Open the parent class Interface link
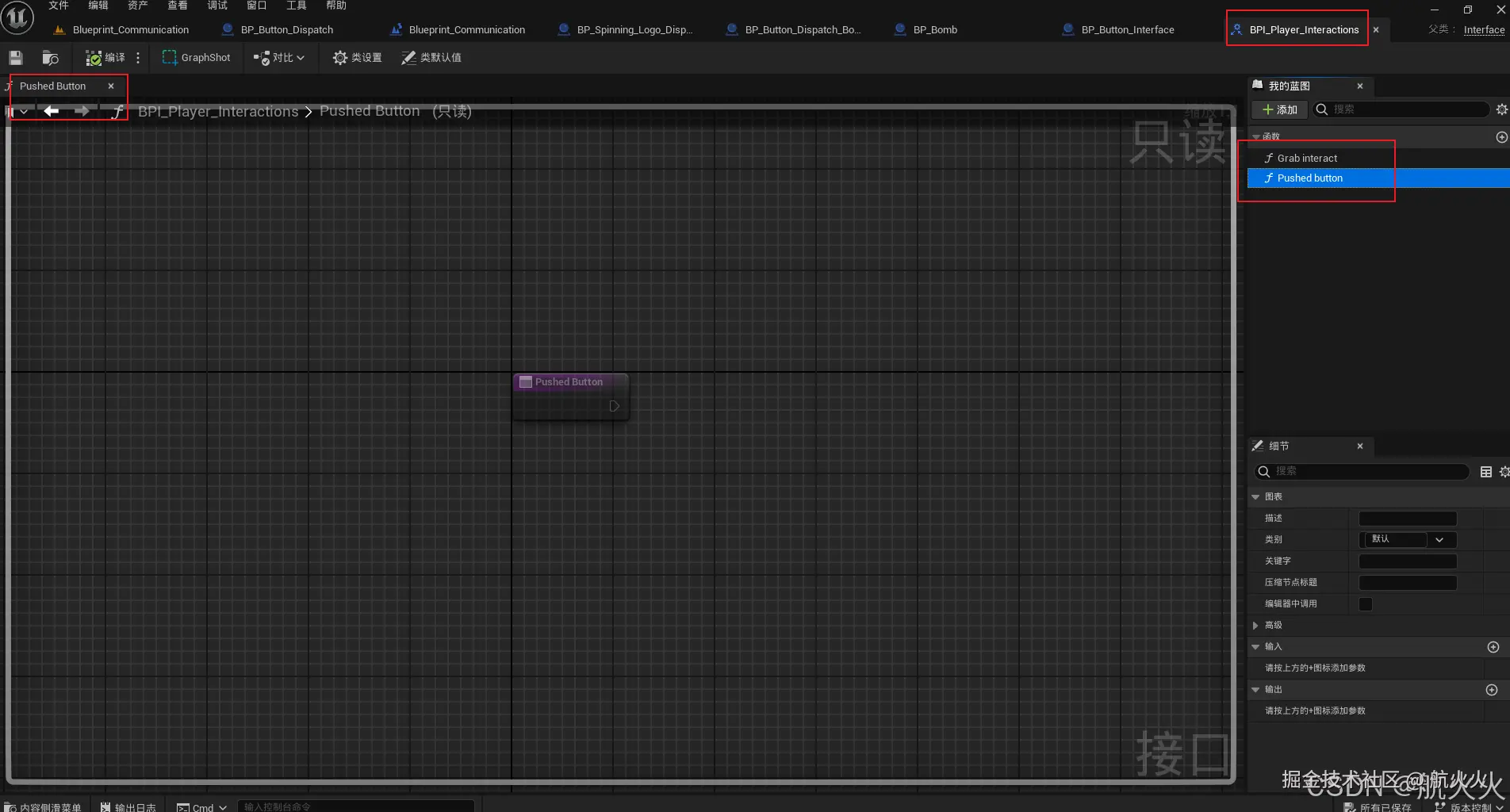 [x=1484, y=30]
